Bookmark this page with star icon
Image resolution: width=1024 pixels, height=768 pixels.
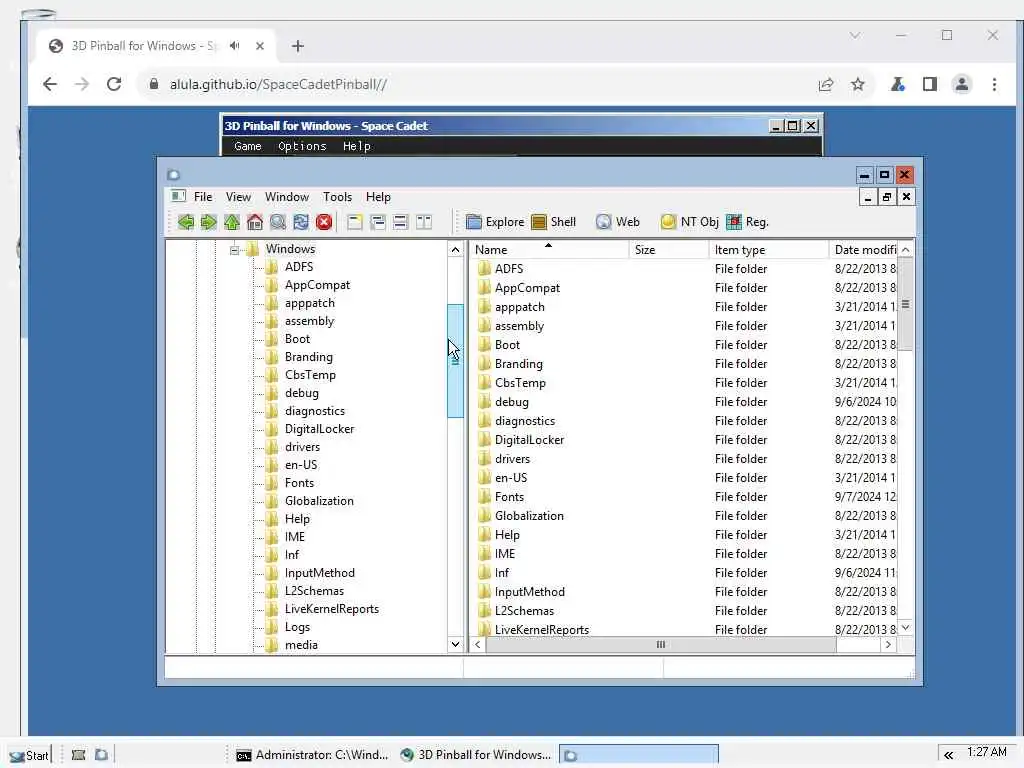[857, 84]
